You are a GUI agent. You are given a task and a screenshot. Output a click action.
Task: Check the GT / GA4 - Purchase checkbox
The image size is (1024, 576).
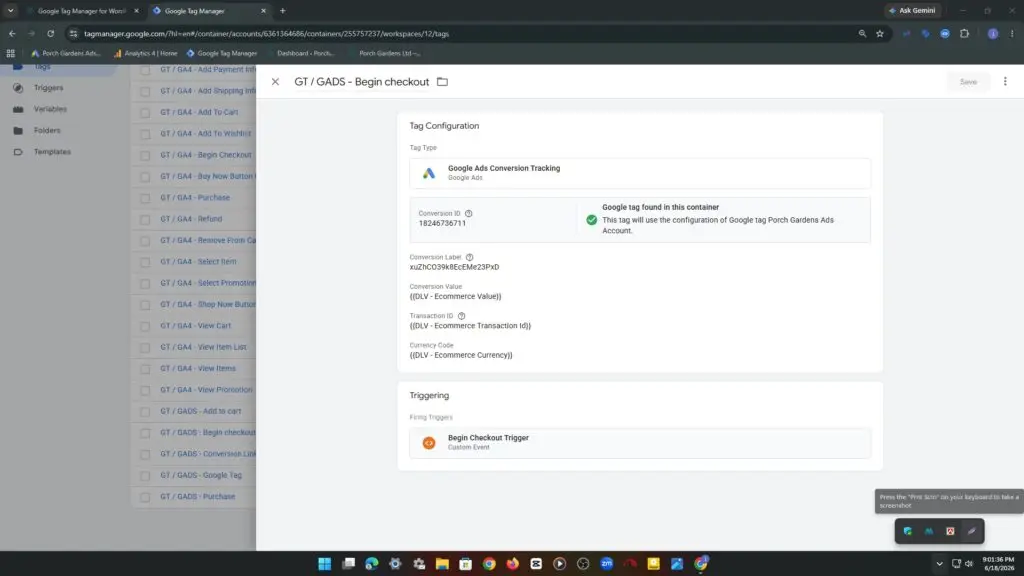coord(145,198)
